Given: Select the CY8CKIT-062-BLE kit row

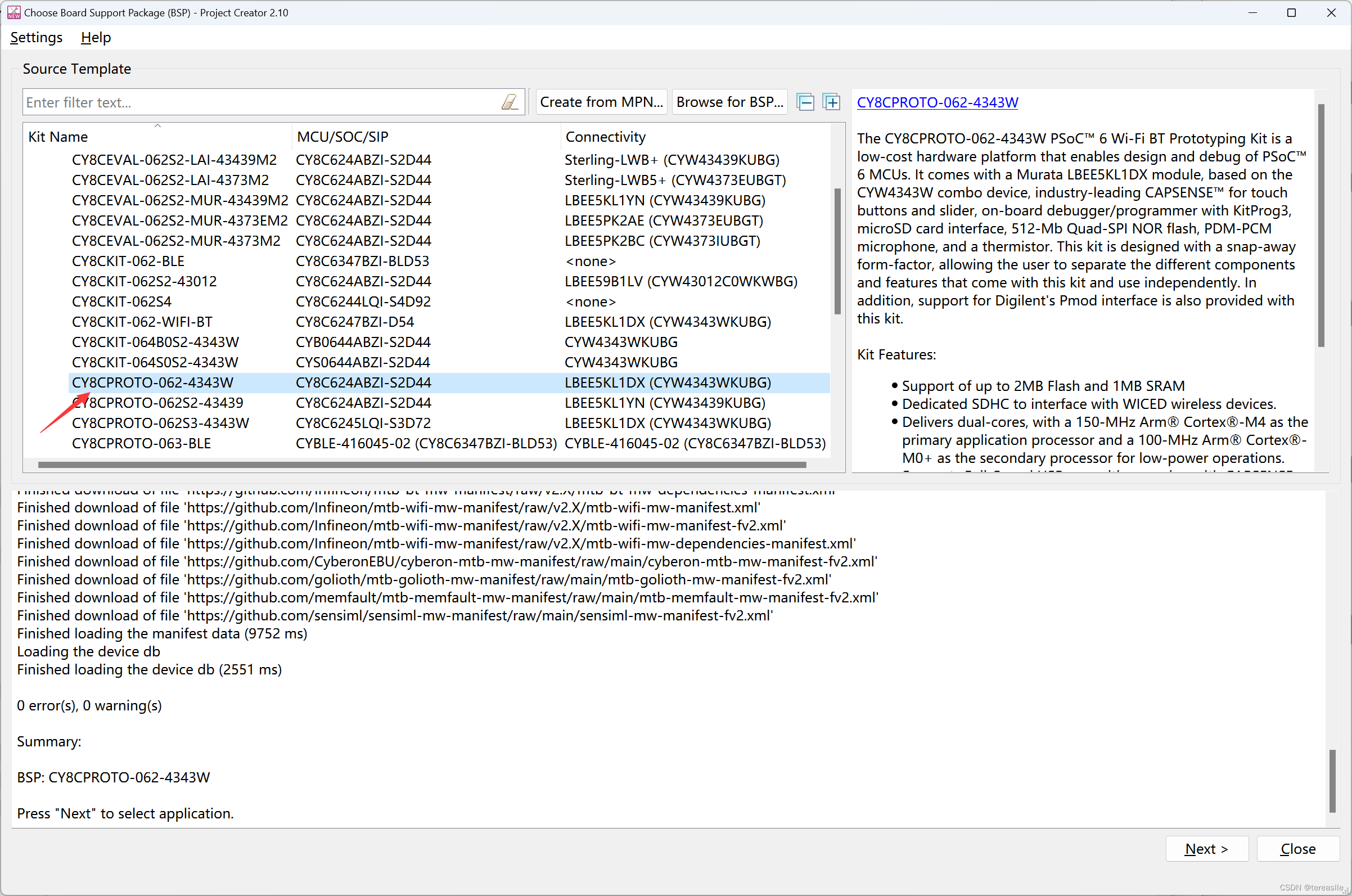Looking at the screenshot, I should tap(128, 261).
